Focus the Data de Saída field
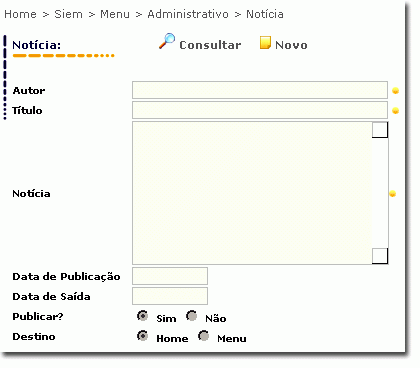The image size is (420, 368). pyautogui.click(x=170, y=296)
